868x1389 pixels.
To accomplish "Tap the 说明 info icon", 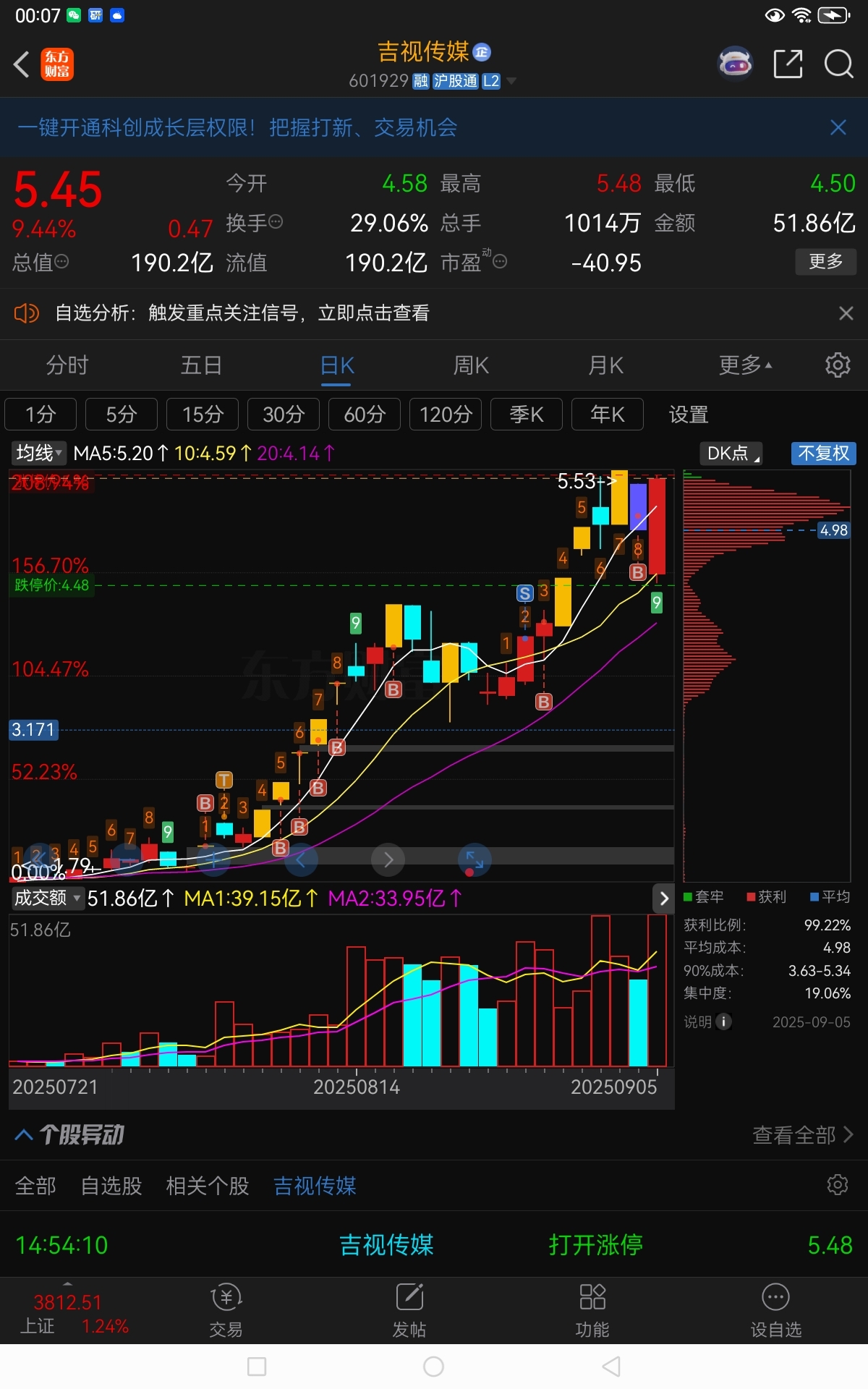I will (x=724, y=1021).
